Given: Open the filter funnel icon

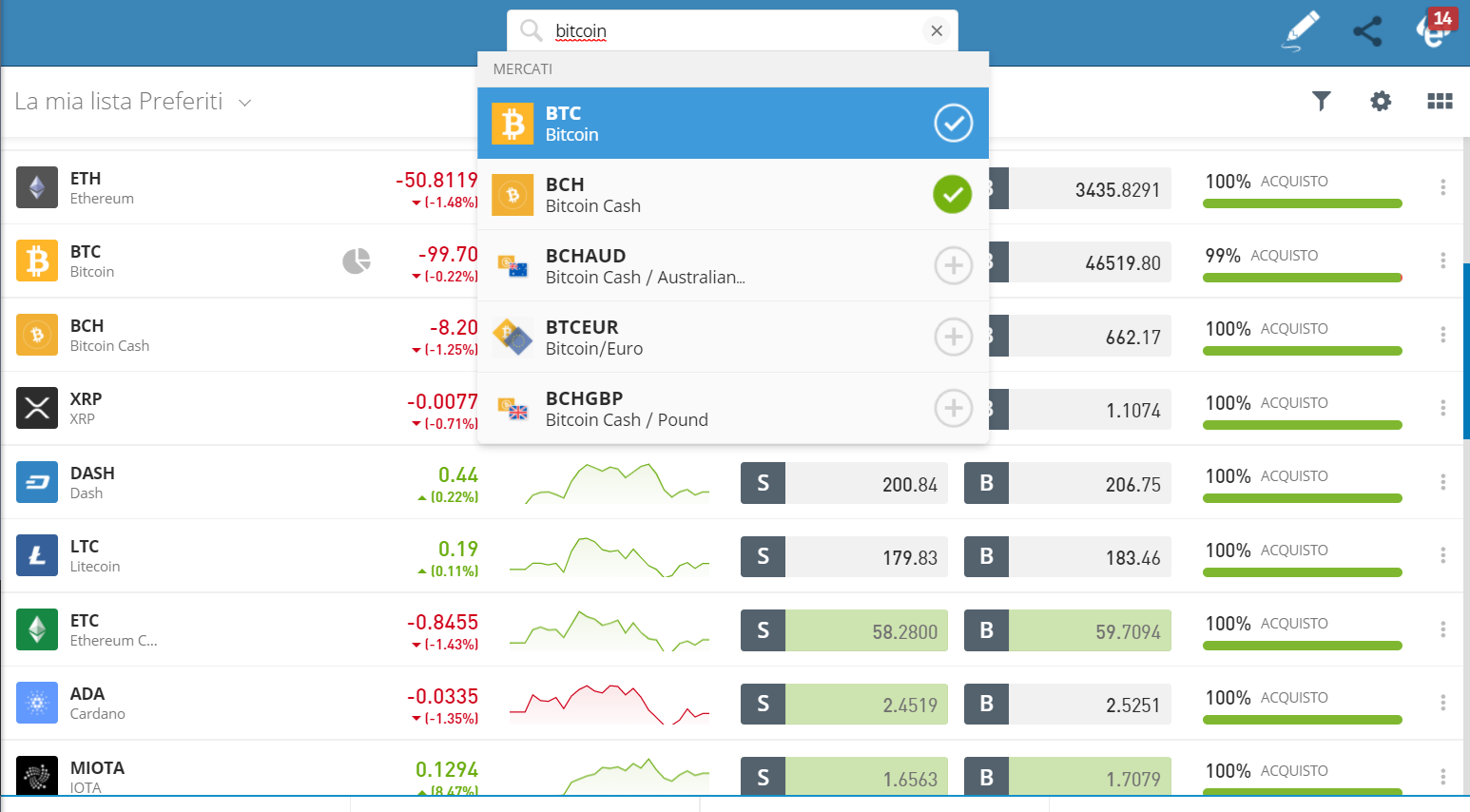Looking at the screenshot, I should click(1322, 101).
